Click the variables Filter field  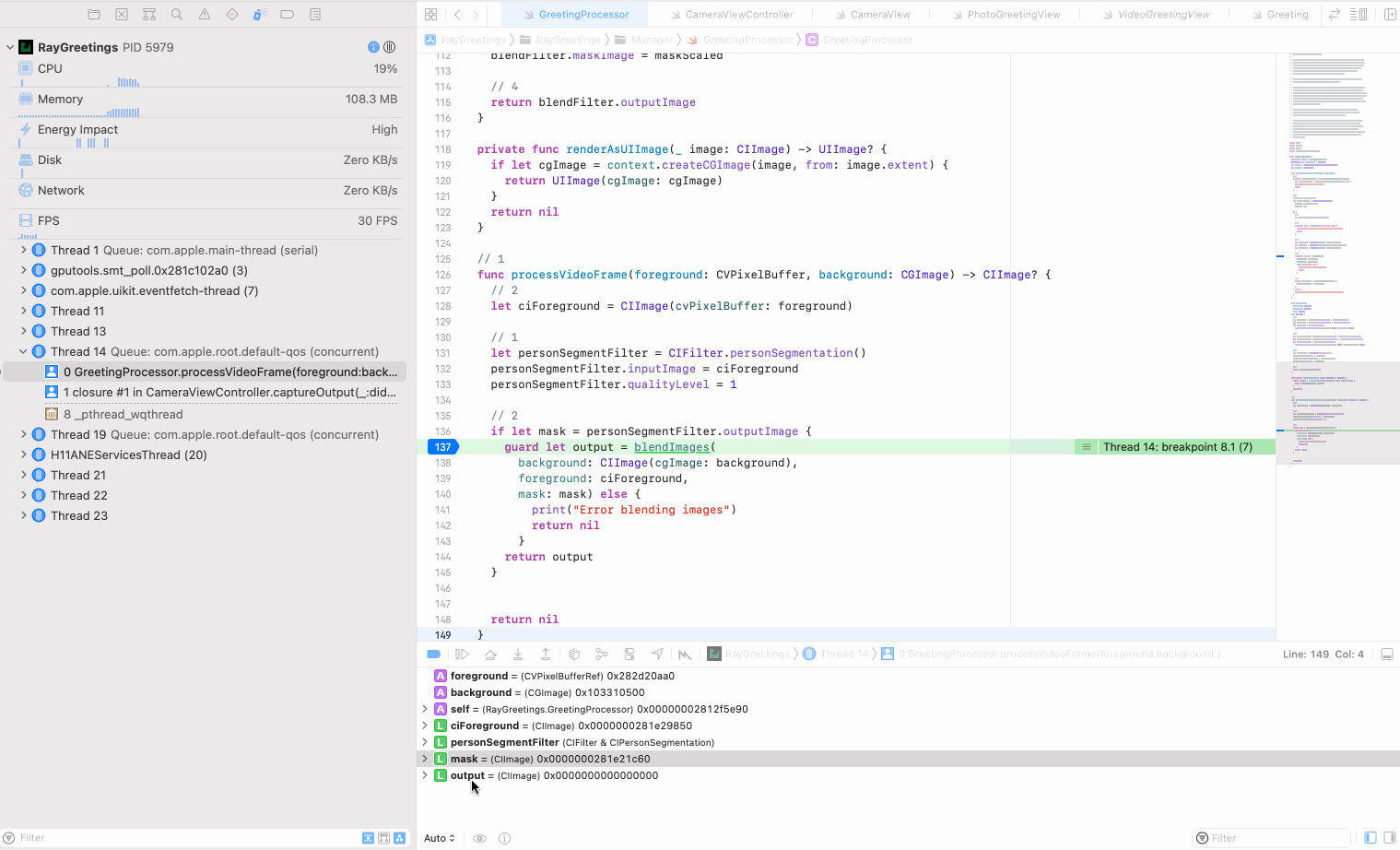tap(1272, 838)
